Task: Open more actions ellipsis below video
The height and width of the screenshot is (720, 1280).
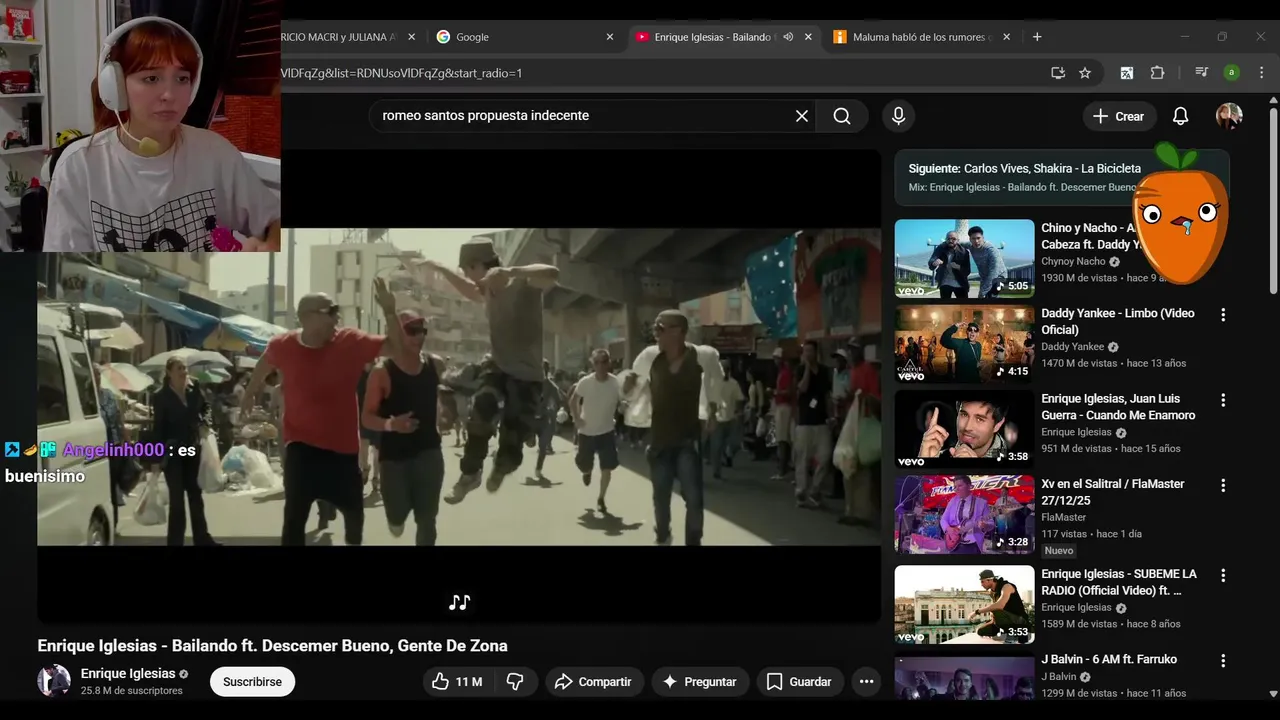Action: tap(867, 682)
